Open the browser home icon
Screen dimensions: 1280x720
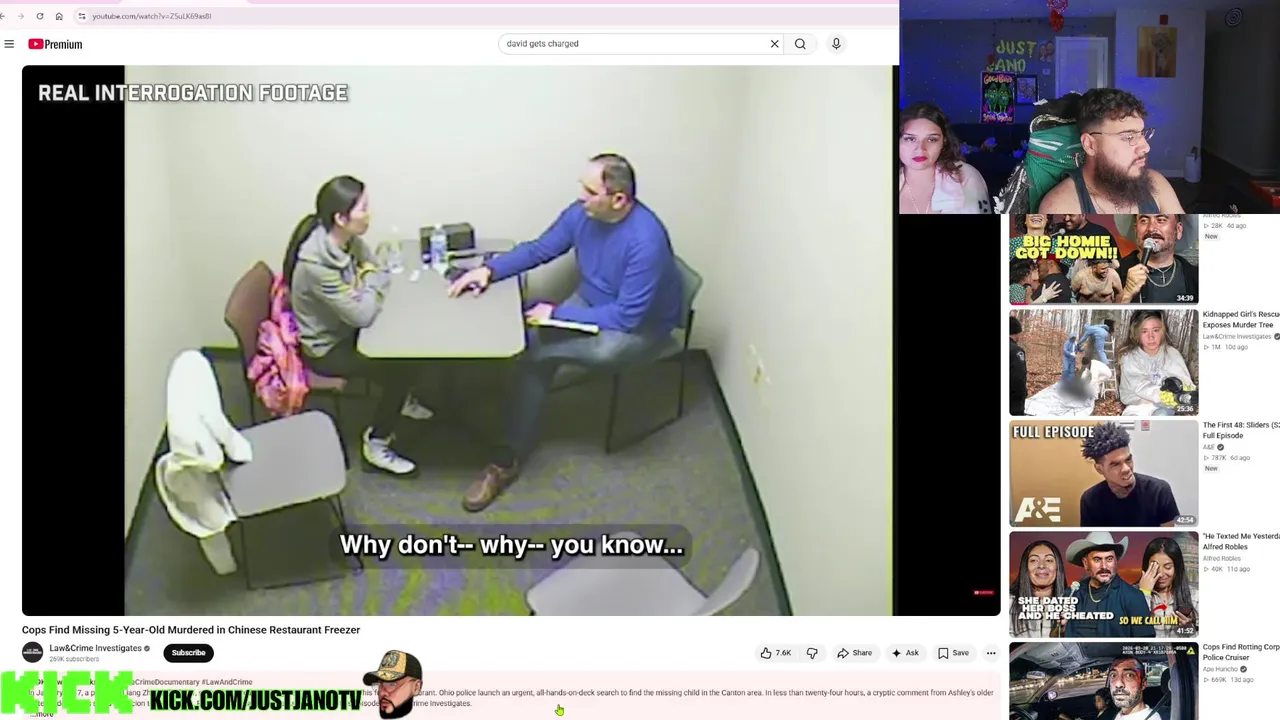coord(59,16)
